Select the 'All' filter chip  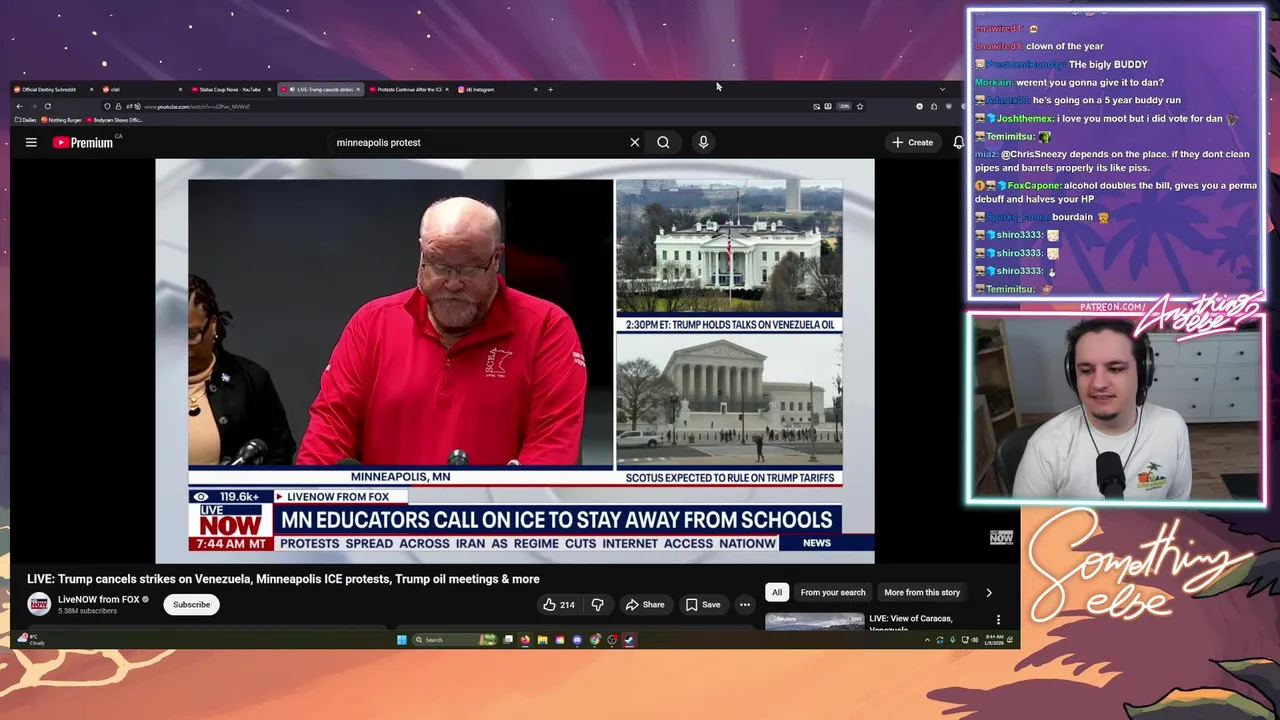(777, 592)
